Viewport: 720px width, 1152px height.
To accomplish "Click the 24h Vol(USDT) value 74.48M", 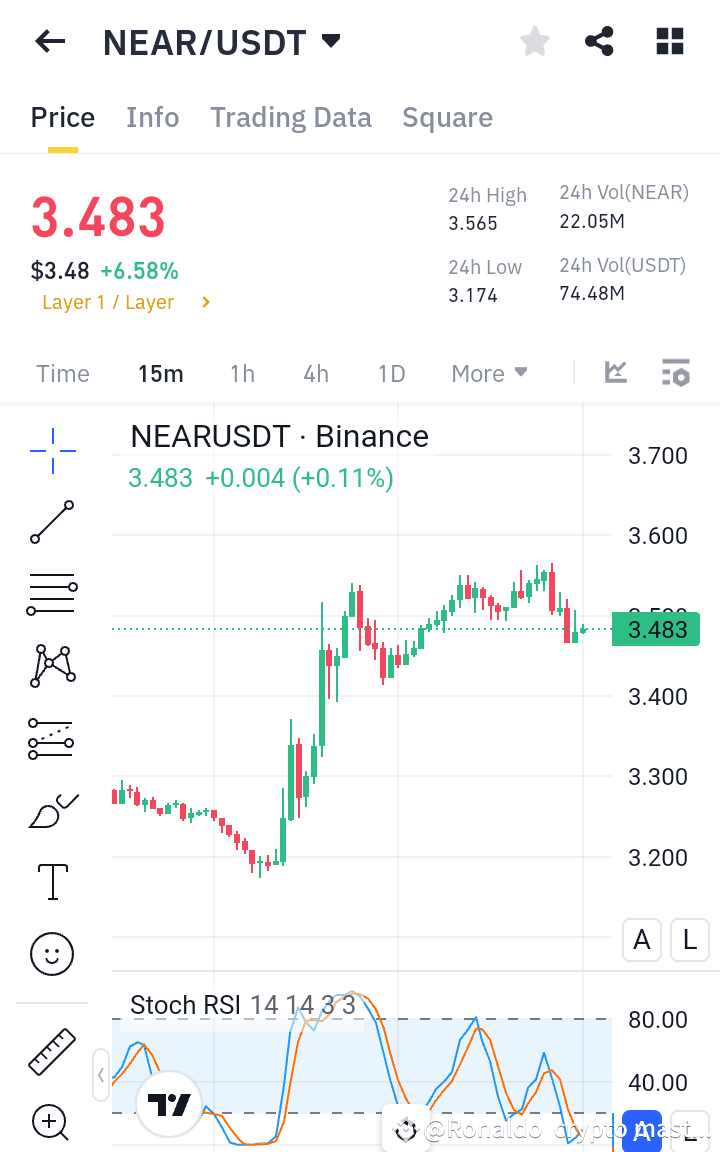I will pyautogui.click(x=592, y=294).
